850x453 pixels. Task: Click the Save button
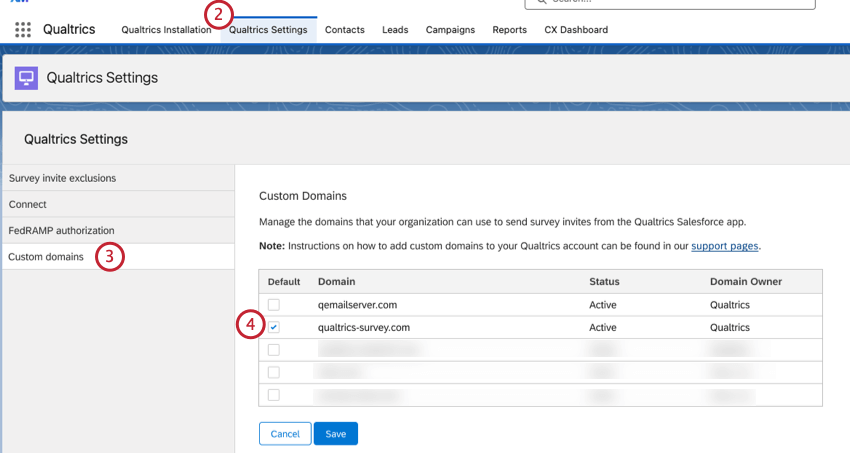[x=335, y=434]
